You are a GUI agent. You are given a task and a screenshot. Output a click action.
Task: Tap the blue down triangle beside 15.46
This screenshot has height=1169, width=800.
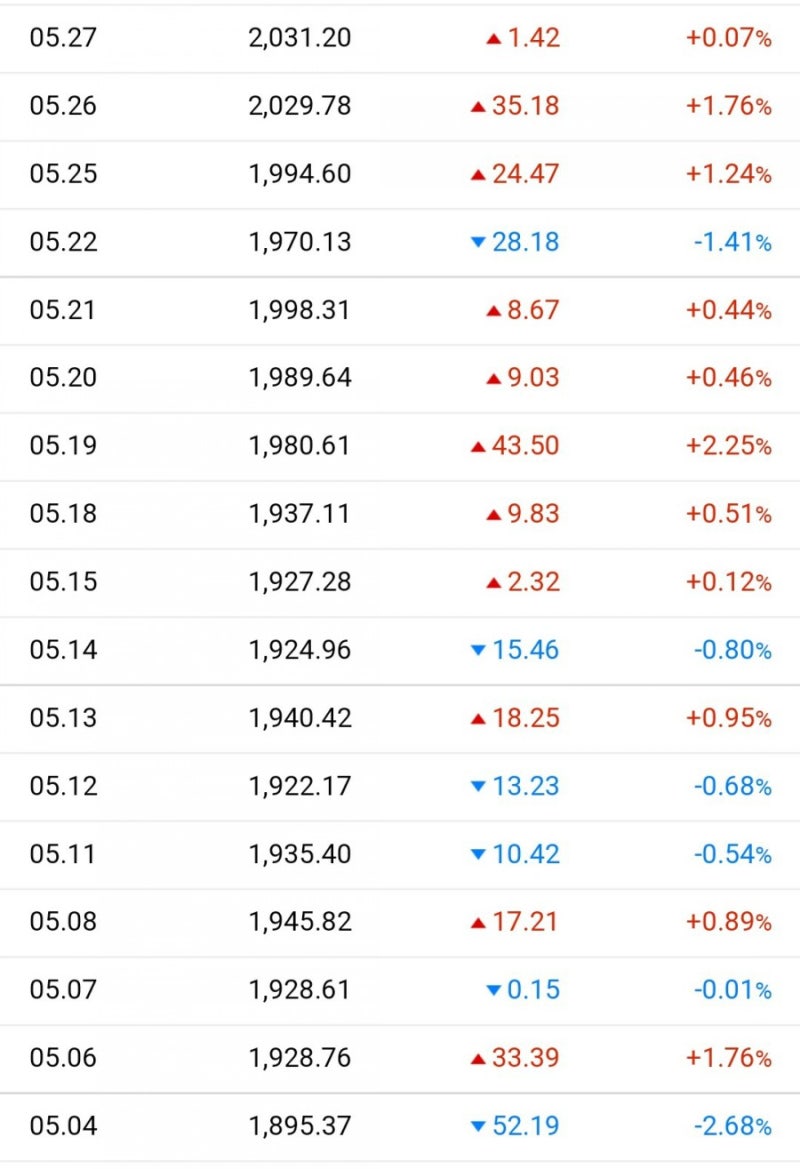coord(478,651)
